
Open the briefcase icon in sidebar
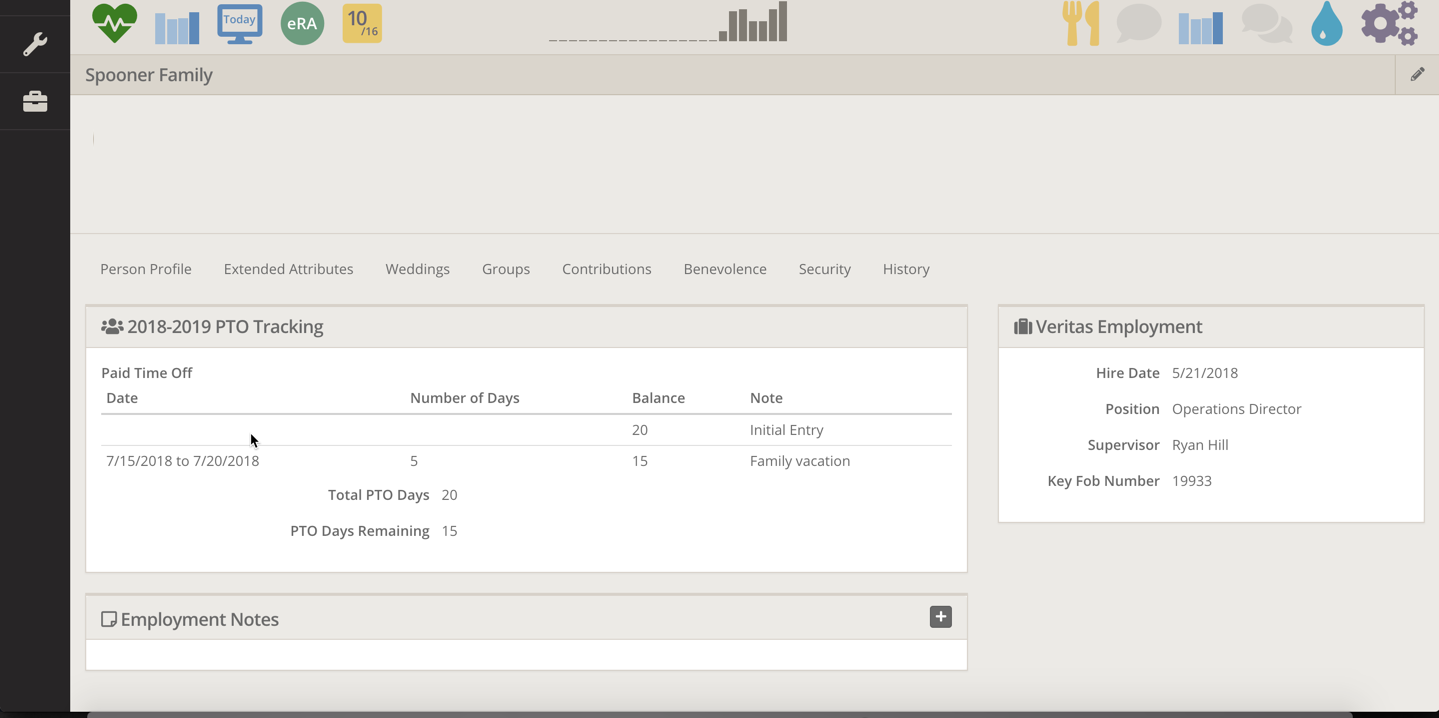[35, 101]
